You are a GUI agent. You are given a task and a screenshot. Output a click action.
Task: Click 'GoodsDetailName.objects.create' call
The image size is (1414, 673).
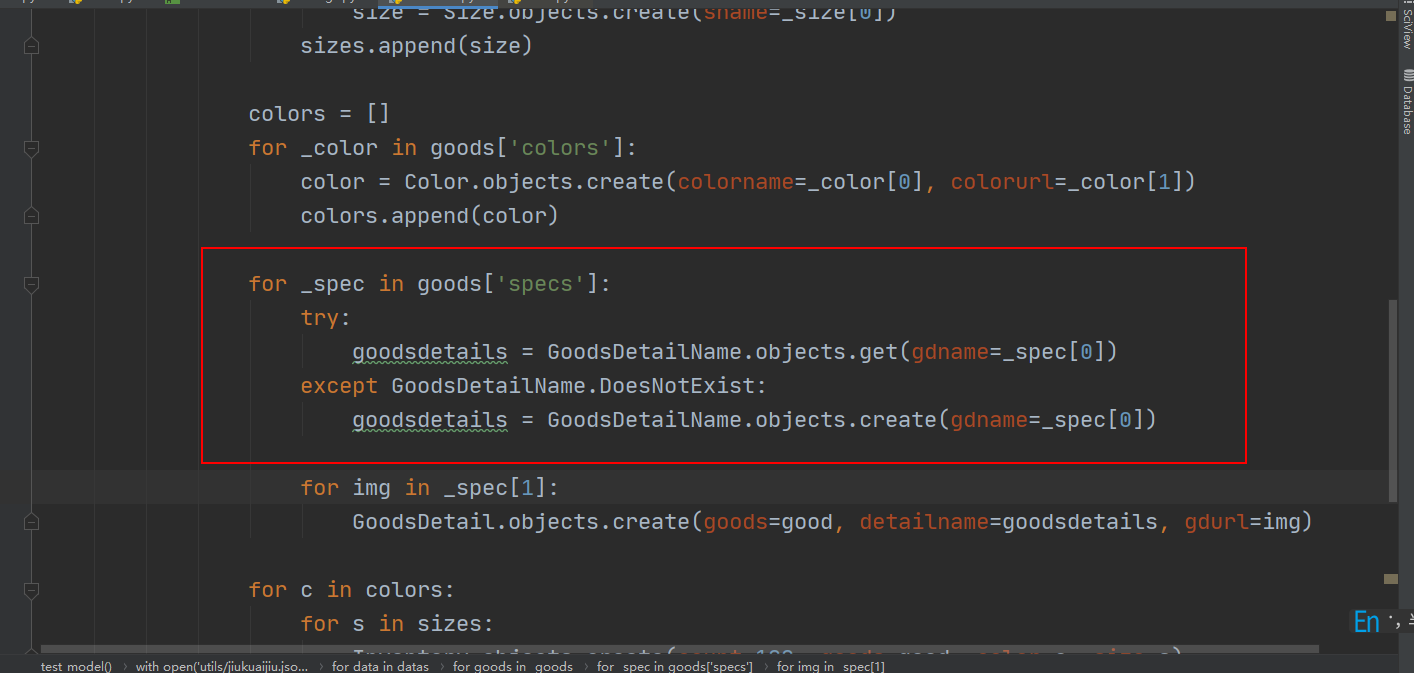click(741, 420)
